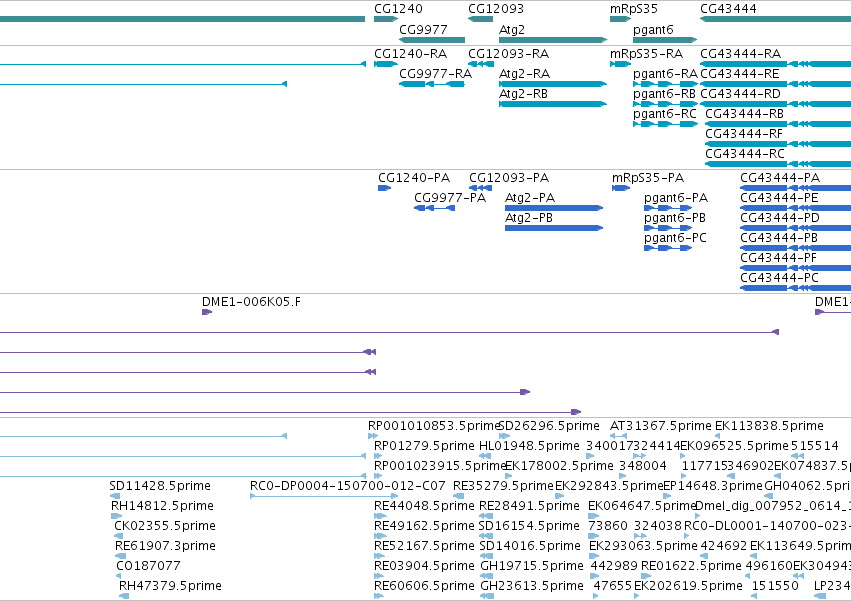Viewport: 851px width, 601px height.
Task: Select the RP001010853.5prime EST
Action: tap(373, 436)
